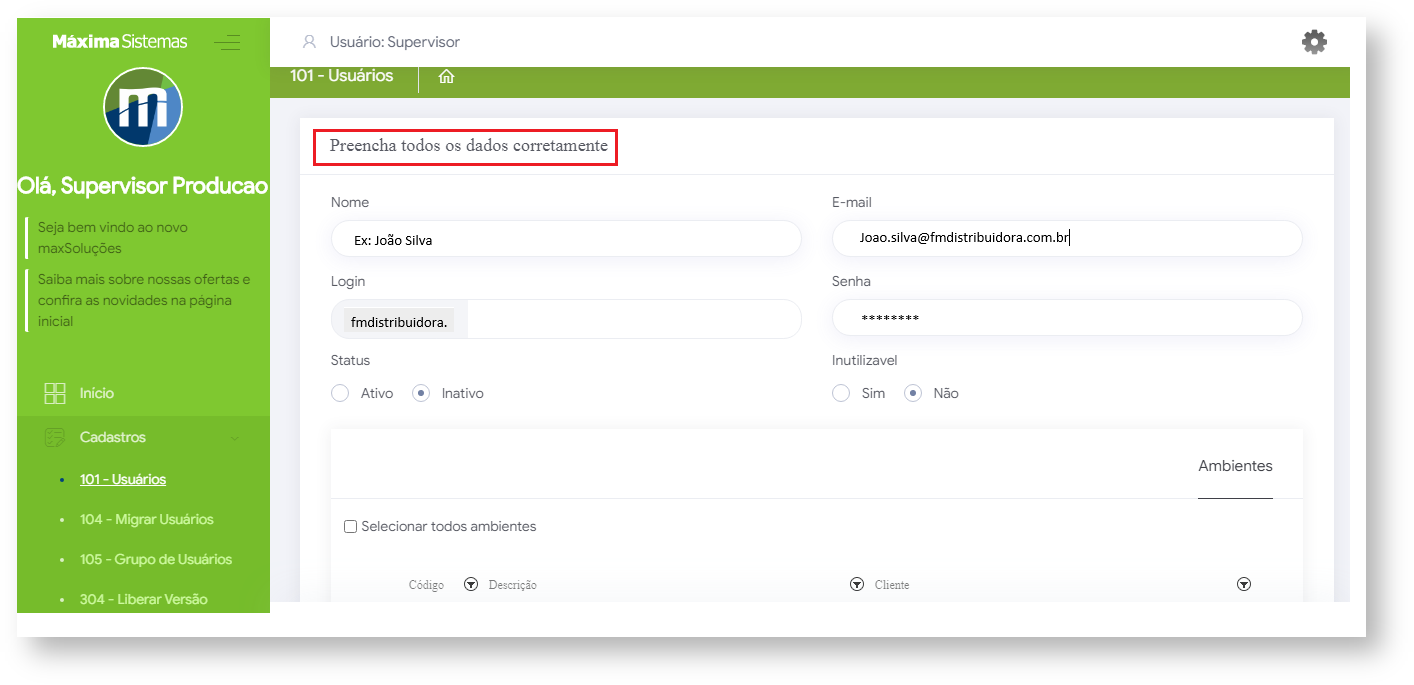Open 104 - Migrar Usuários menu item

[x=146, y=519]
